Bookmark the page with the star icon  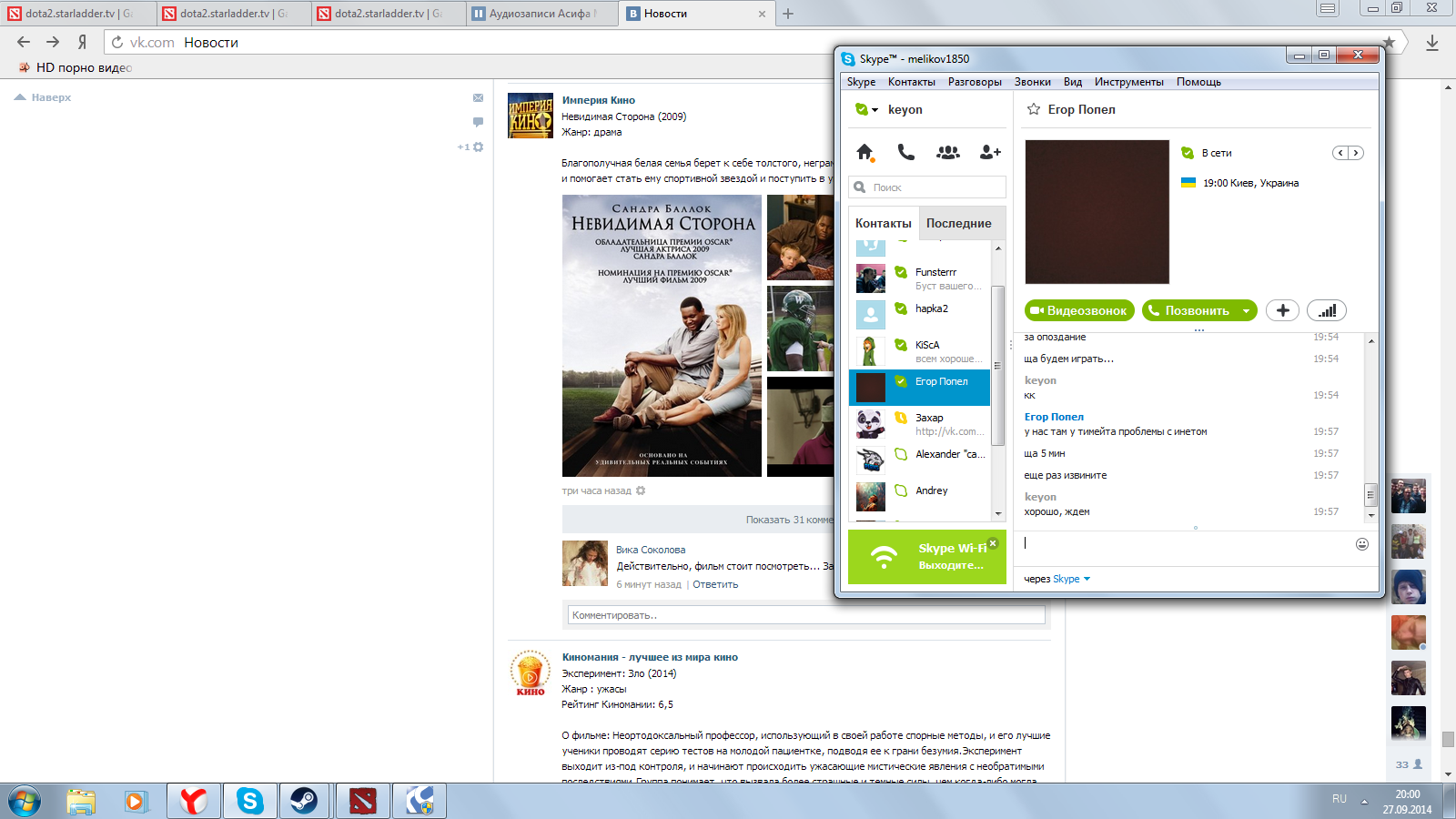(1389, 42)
